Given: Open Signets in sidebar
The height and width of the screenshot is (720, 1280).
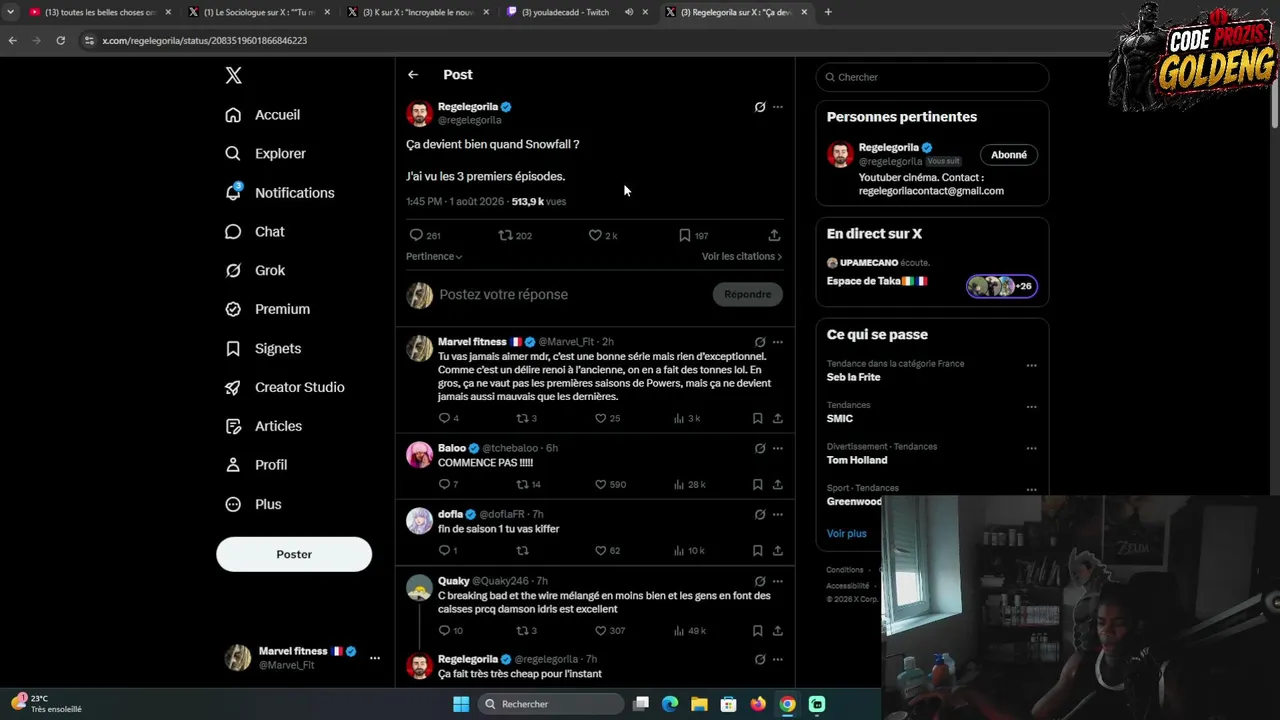Looking at the screenshot, I should click(x=263, y=349).
